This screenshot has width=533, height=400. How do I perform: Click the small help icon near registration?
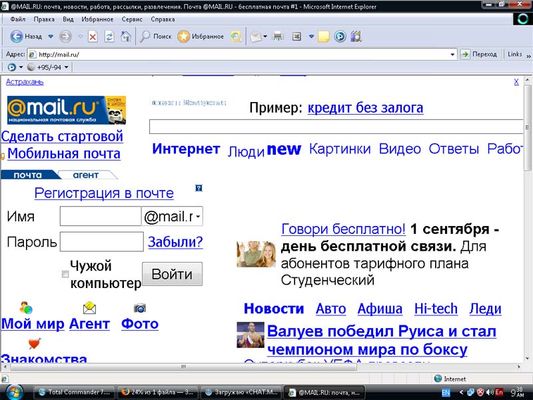(x=199, y=188)
